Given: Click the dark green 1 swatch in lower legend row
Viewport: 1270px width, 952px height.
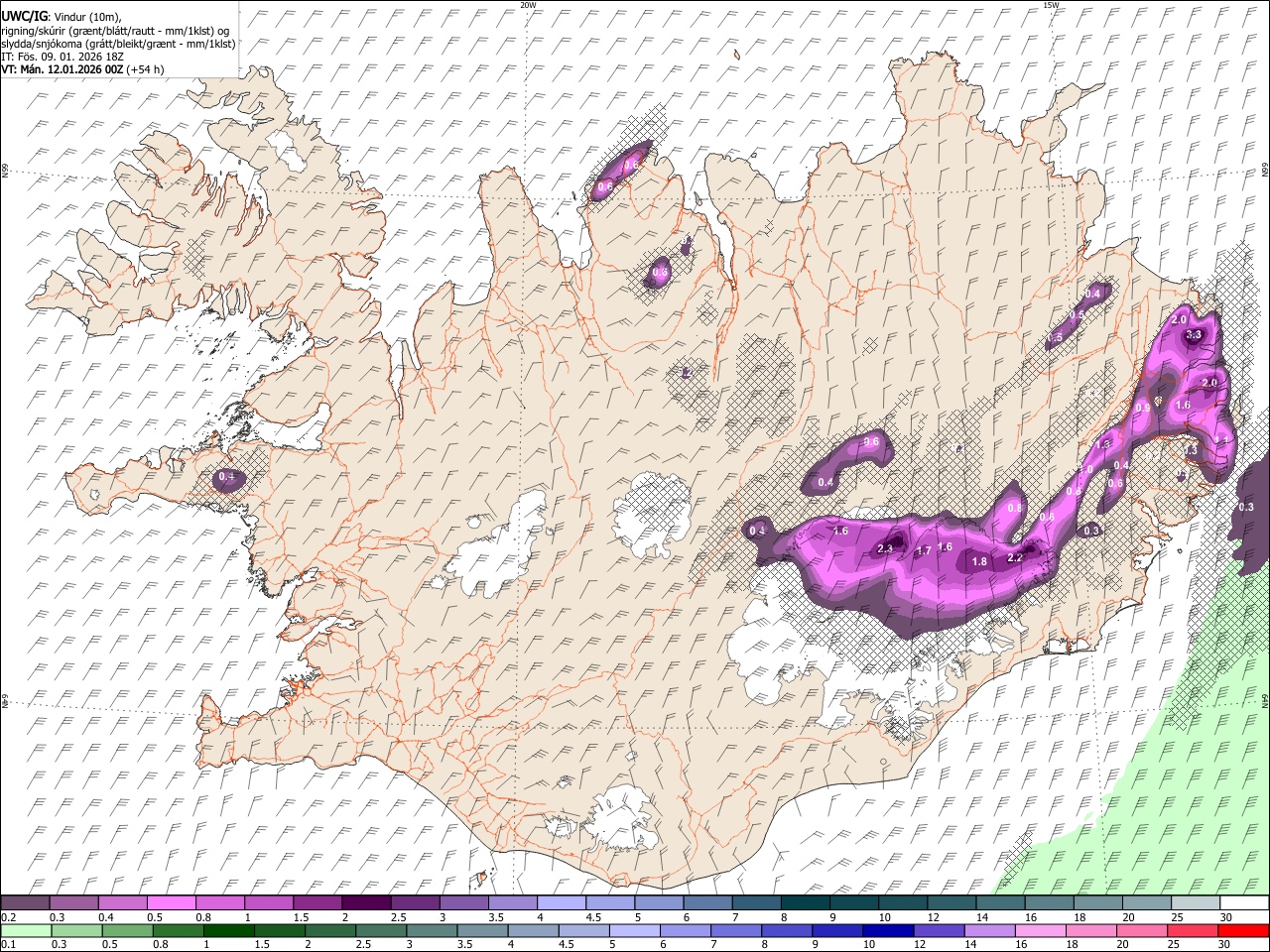Looking at the screenshot, I should click(x=229, y=930).
